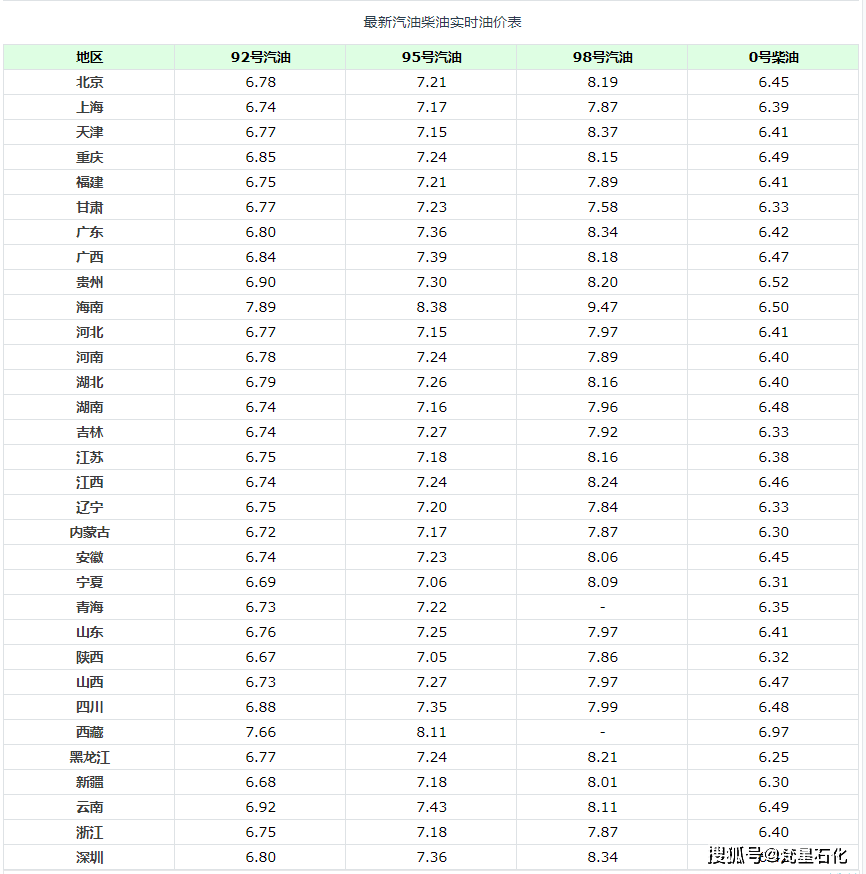The height and width of the screenshot is (874, 866).
Task: Select the 北京 region cell
Action: (89, 82)
